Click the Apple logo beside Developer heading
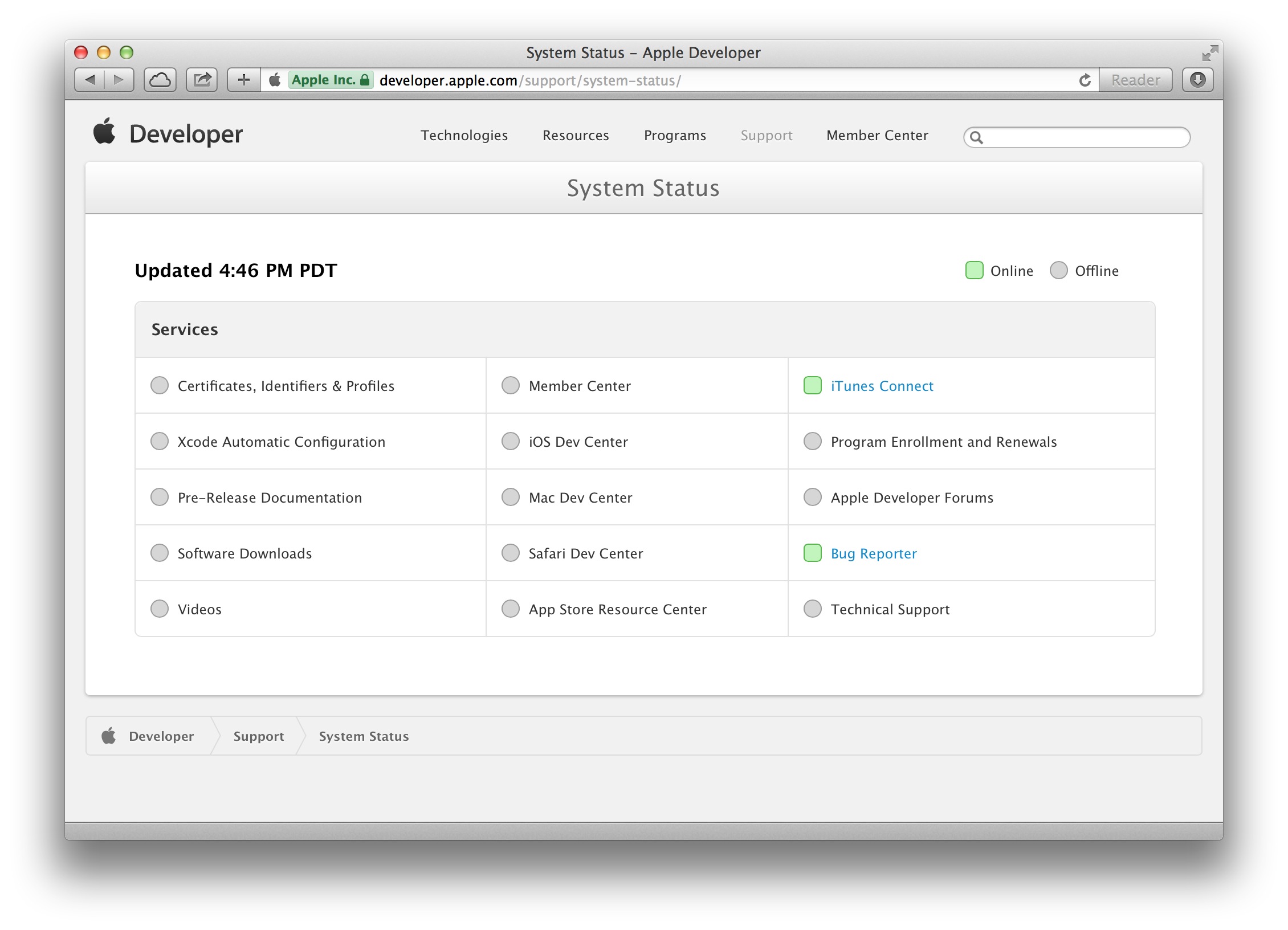The image size is (1288, 930). [104, 131]
